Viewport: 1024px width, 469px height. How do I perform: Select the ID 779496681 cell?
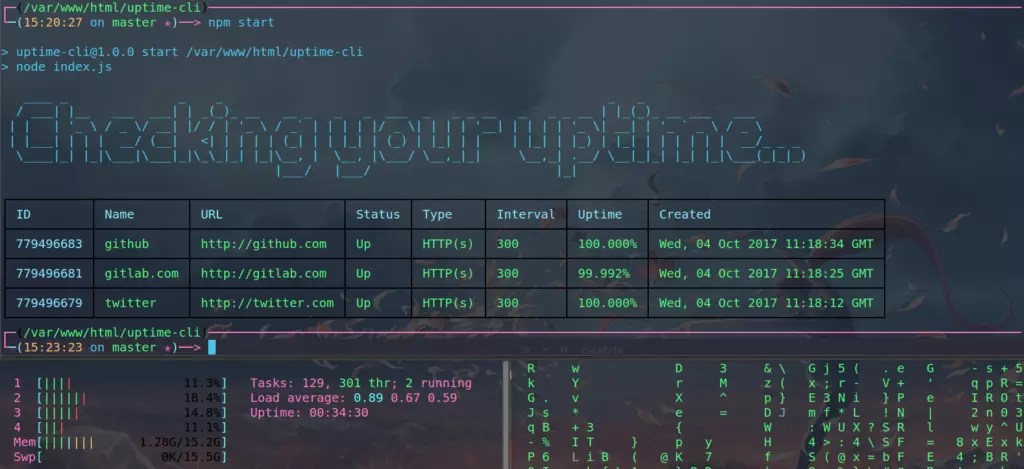point(49,273)
